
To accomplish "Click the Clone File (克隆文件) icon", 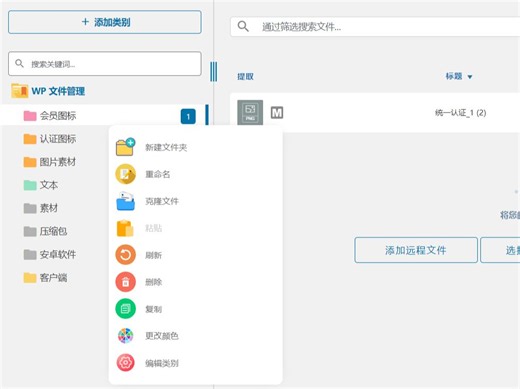I will (x=125, y=201).
